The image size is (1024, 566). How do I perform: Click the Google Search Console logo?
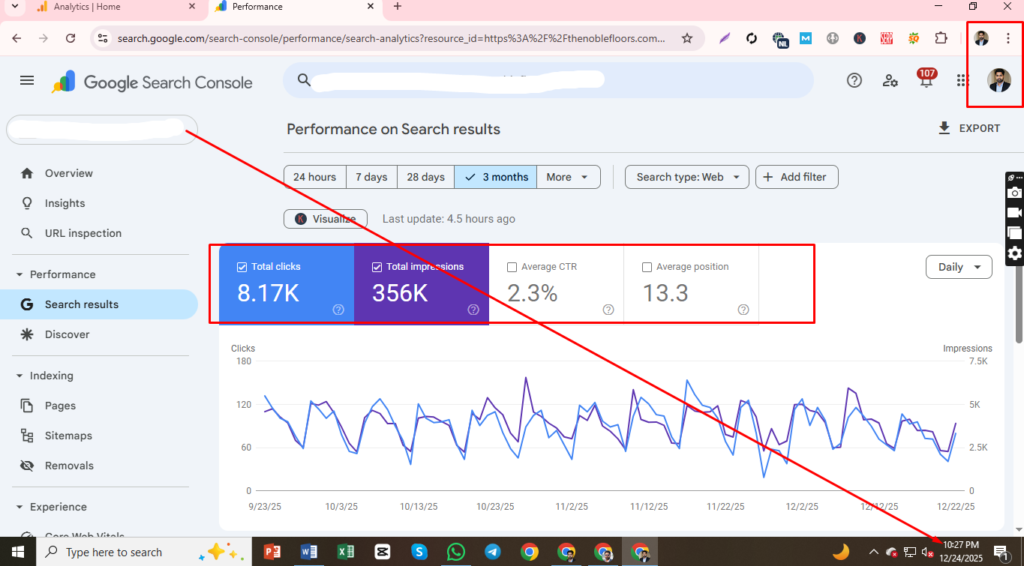(x=152, y=82)
